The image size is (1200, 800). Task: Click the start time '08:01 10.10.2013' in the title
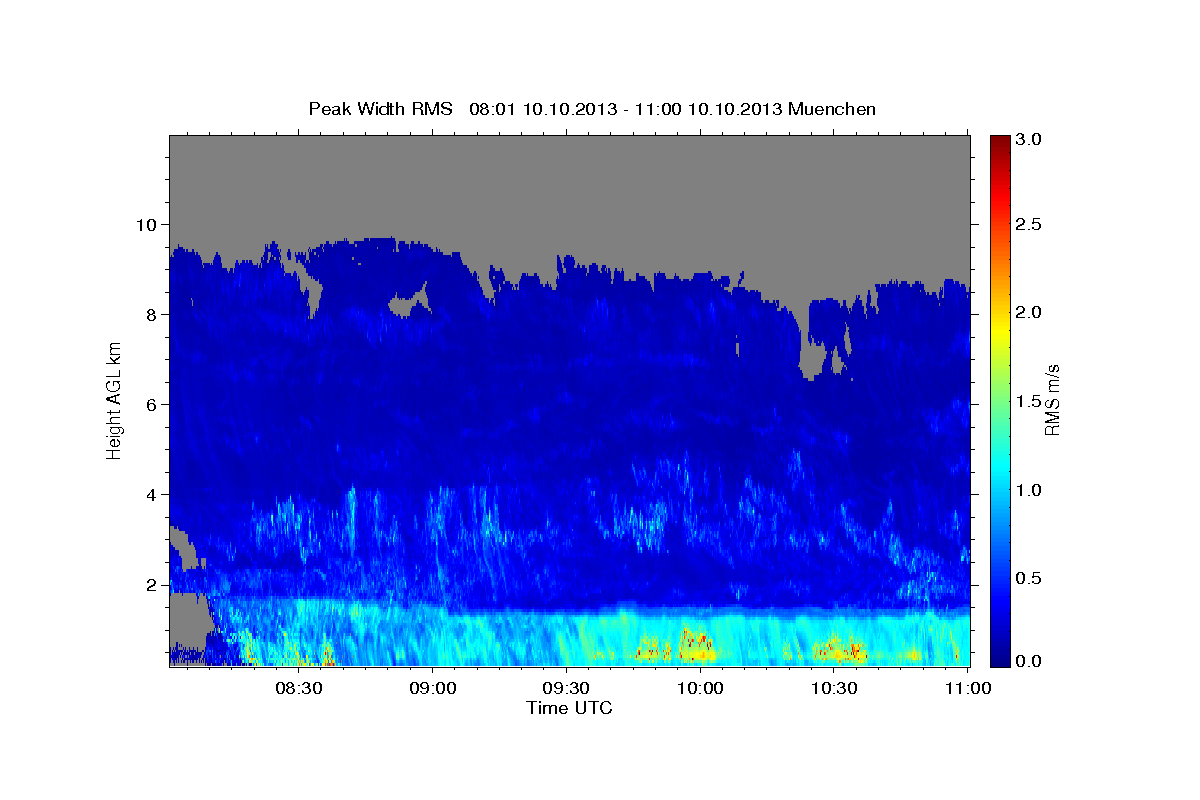[541, 108]
